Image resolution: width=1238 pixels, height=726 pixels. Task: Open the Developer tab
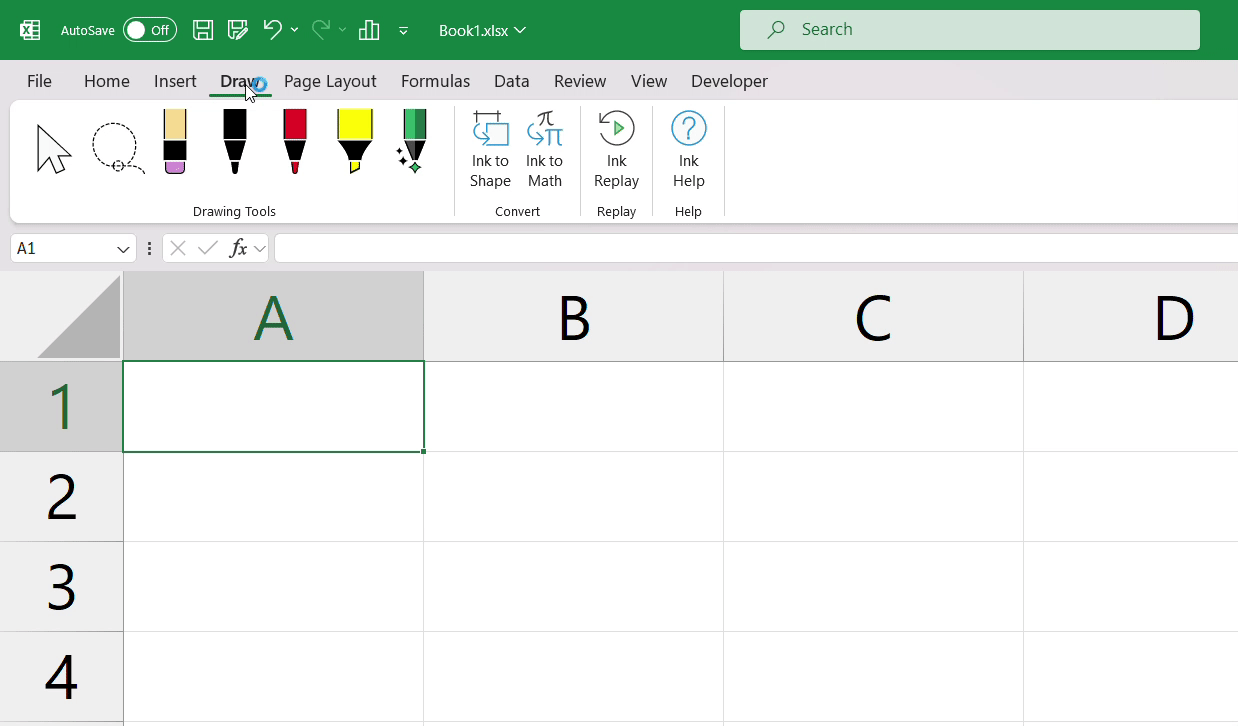pyautogui.click(x=729, y=81)
